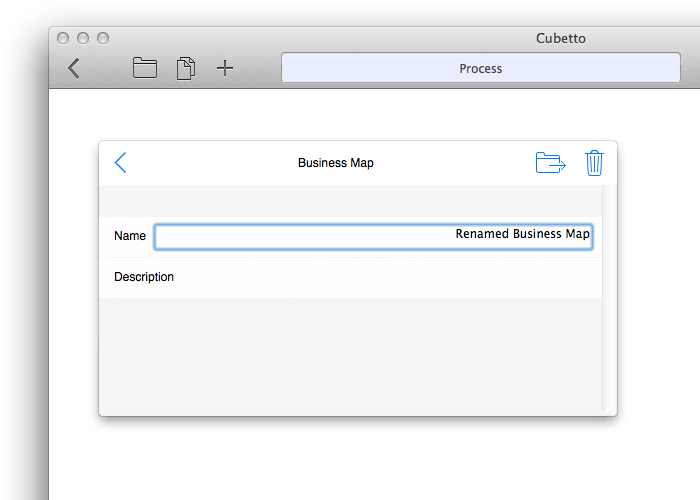Minimize the Cubetto window

pos(83,38)
